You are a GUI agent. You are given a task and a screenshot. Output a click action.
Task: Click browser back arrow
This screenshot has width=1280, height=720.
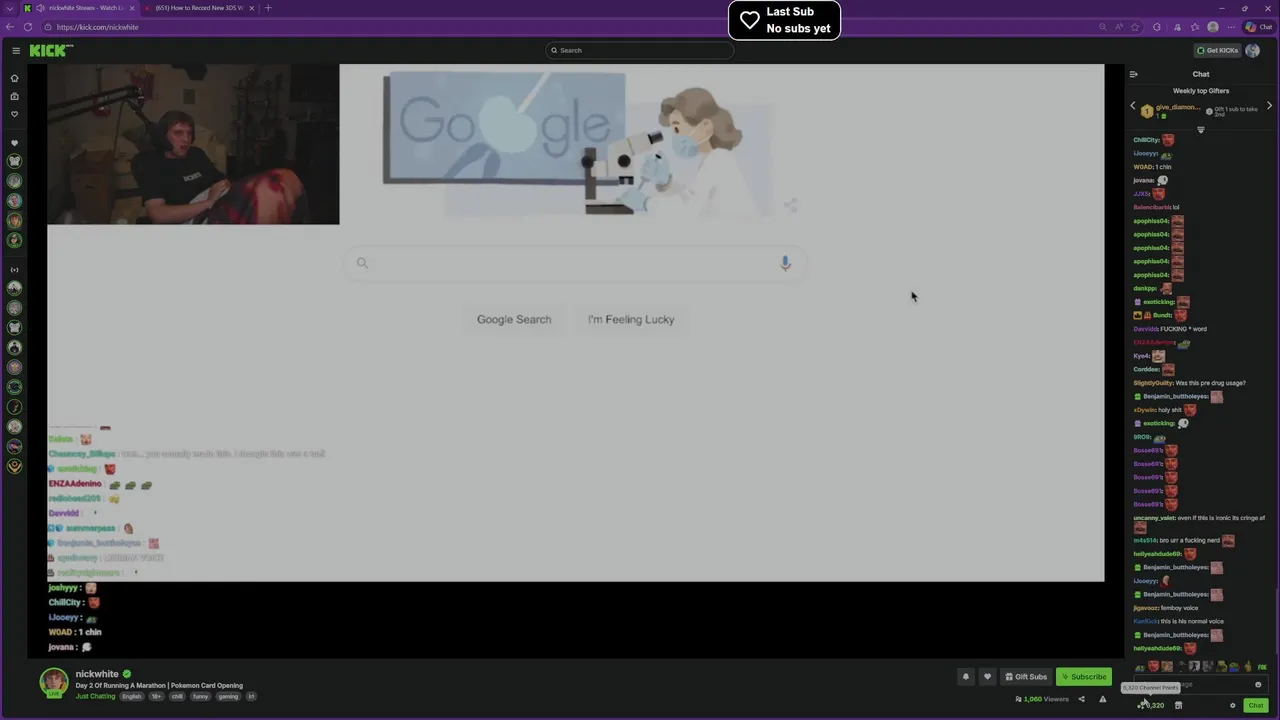(10, 27)
